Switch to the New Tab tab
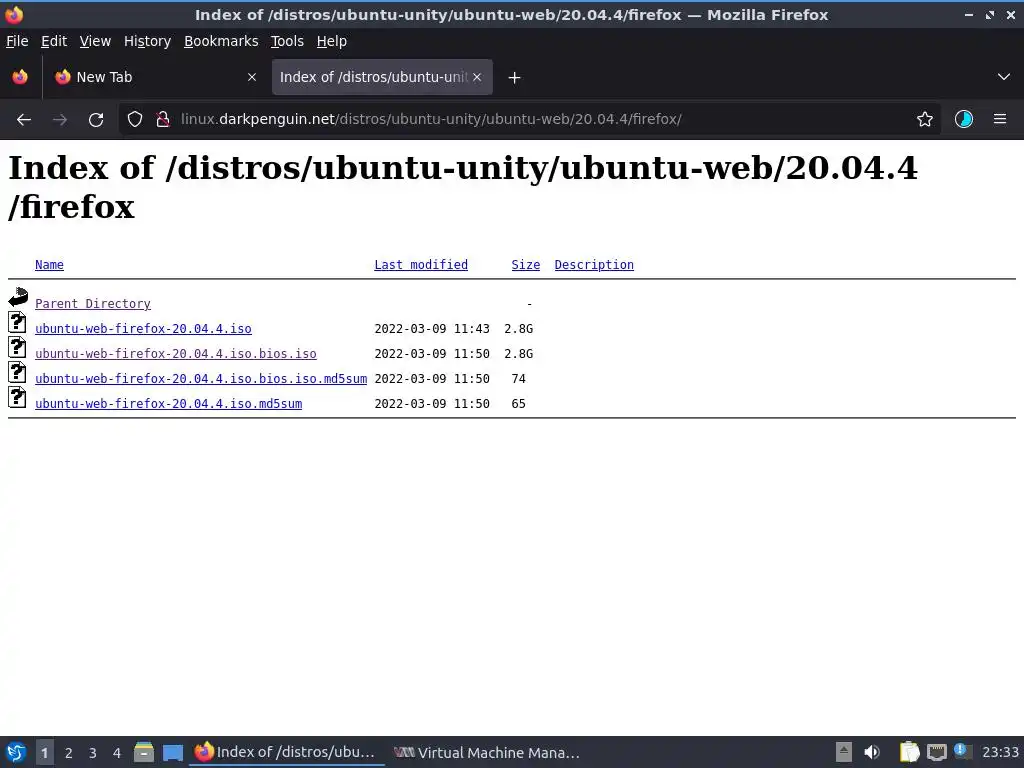1024x768 pixels. 155,77
